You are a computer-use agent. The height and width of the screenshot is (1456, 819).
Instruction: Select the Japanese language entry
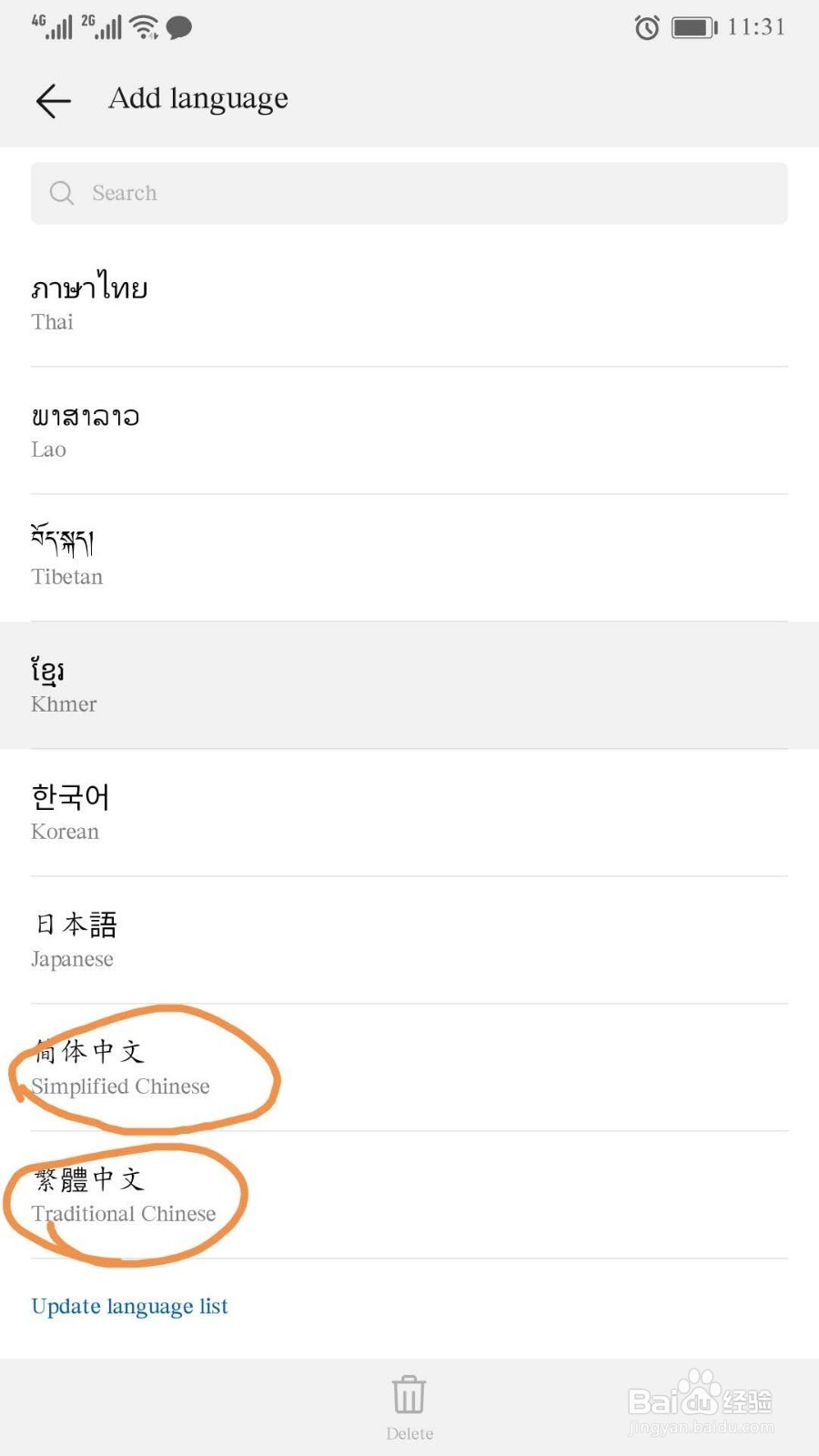pyautogui.click(x=409, y=939)
